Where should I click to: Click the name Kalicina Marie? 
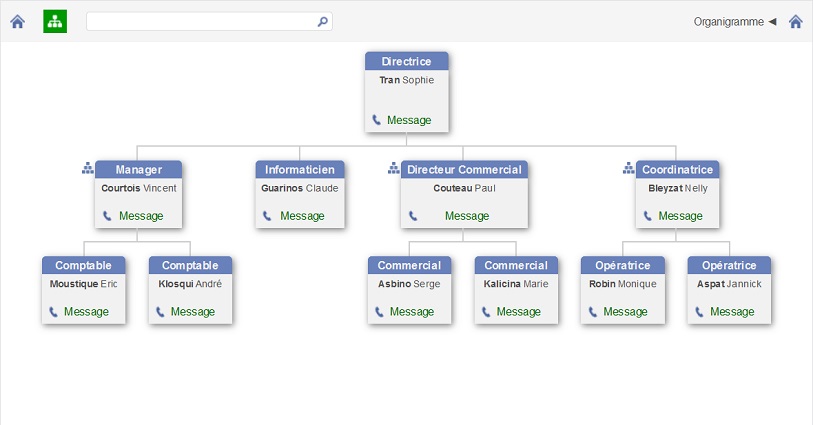click(516, 284)
